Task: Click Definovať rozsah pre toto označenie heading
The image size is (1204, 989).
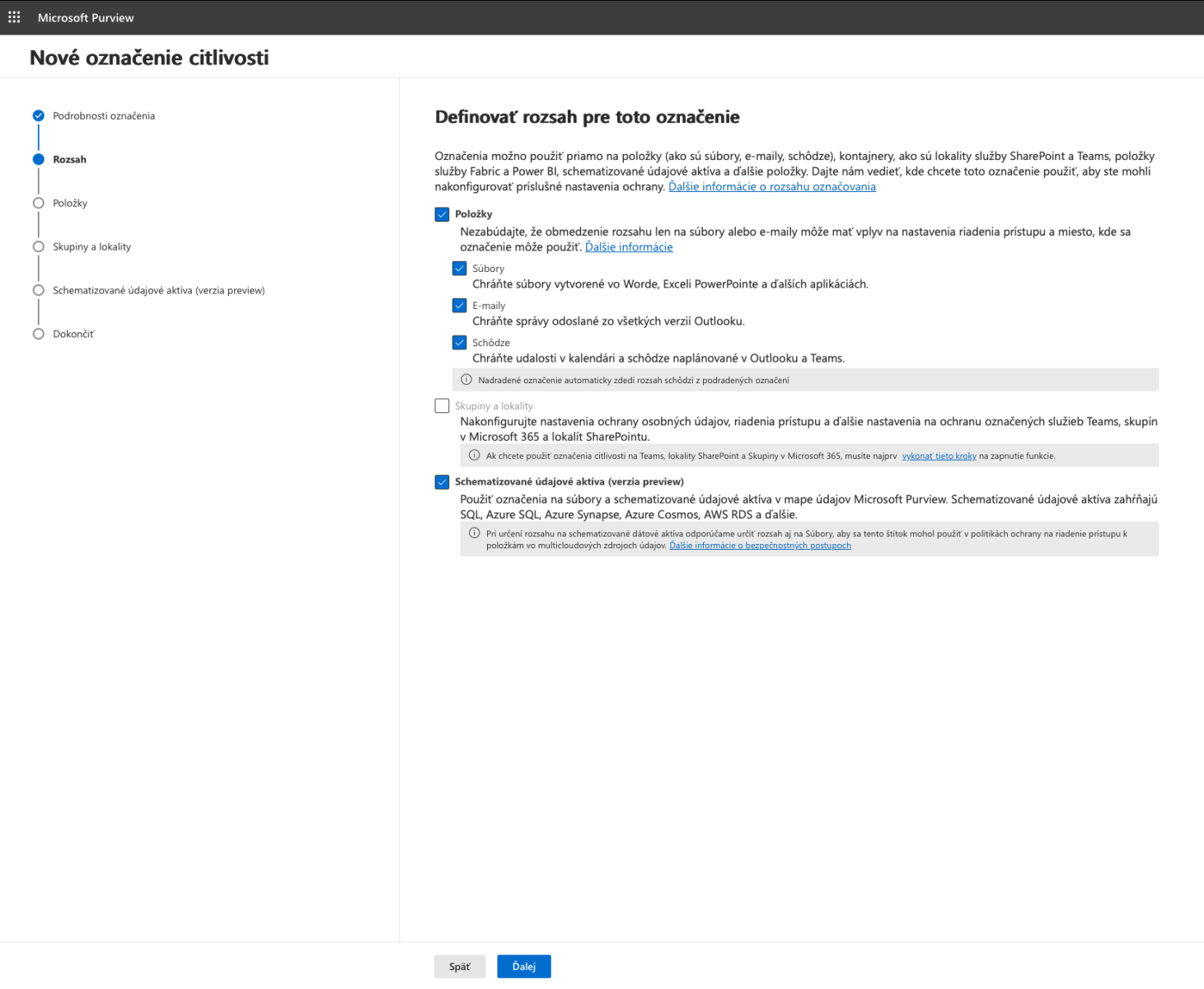Action: [588, 117]
